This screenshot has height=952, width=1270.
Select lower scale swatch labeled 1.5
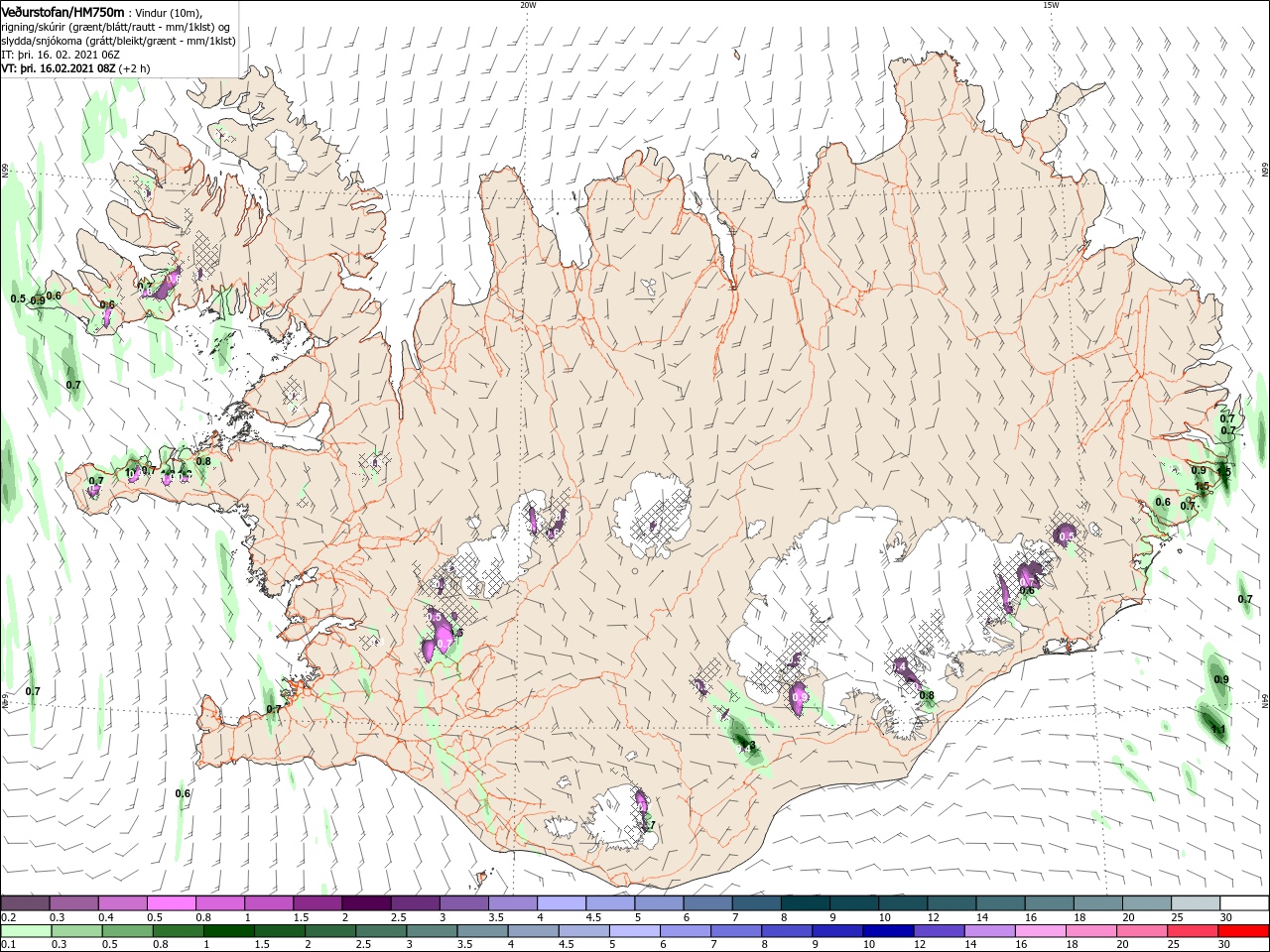(279, 931)
